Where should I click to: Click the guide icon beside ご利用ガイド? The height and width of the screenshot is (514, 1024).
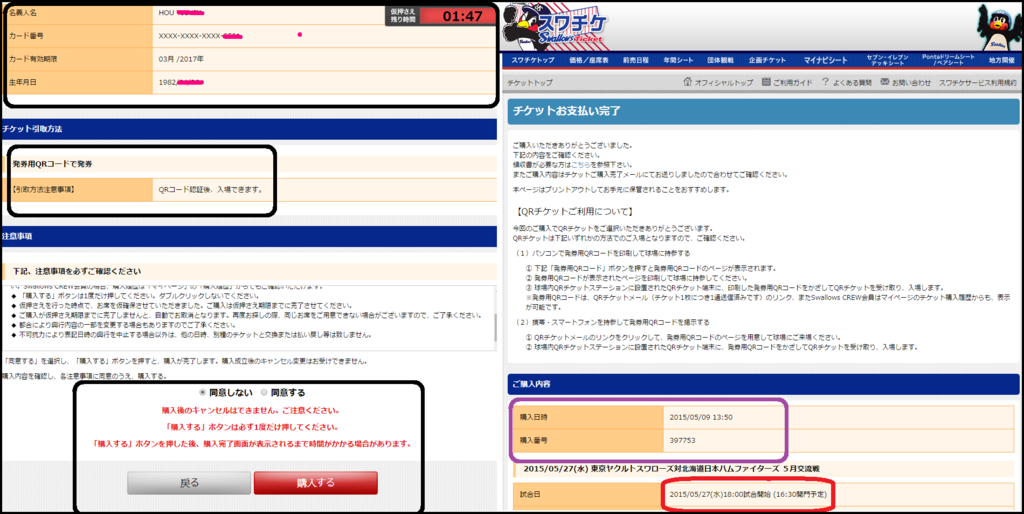pos(767,82)
